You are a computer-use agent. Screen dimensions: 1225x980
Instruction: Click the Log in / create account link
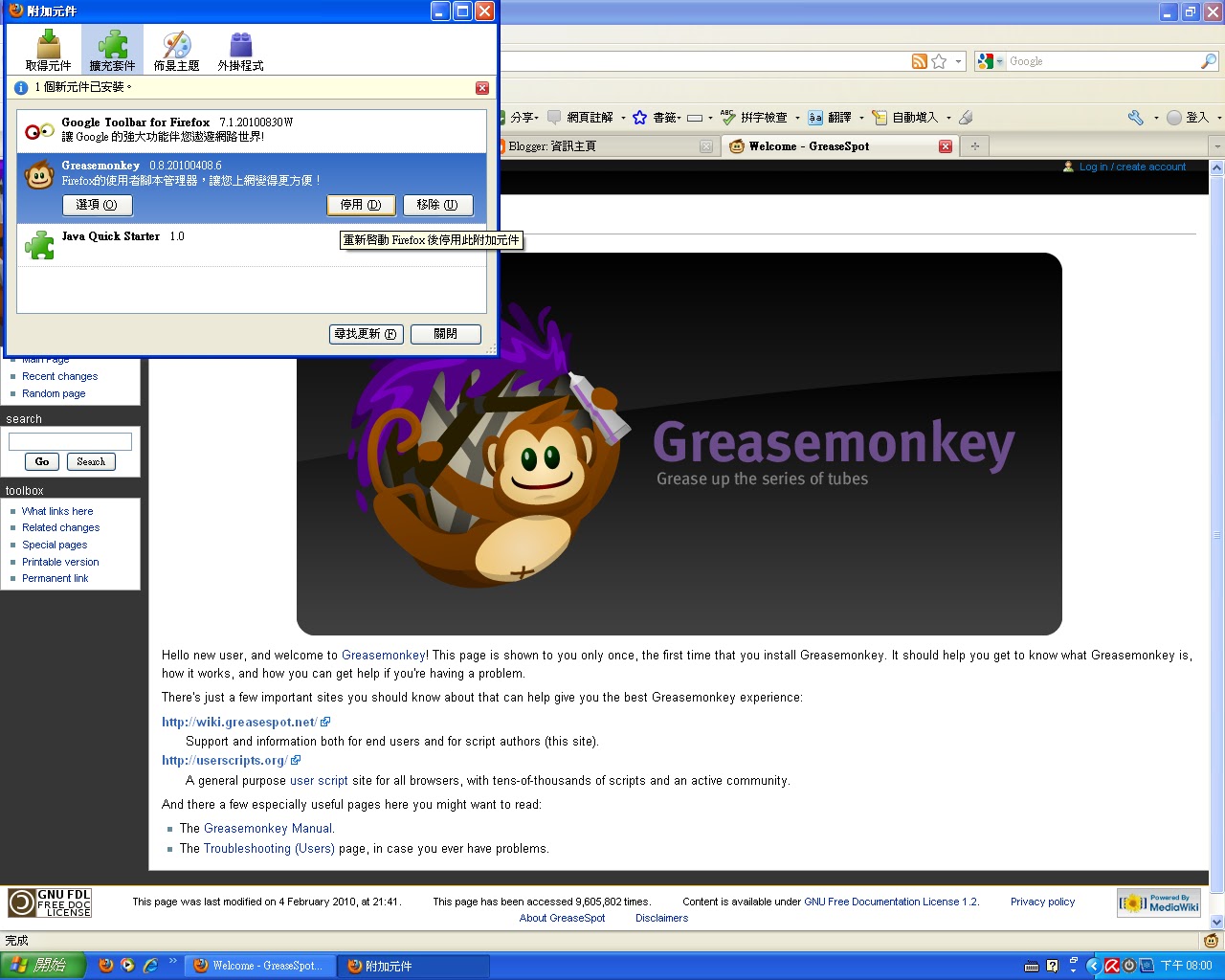pyautogui.click(x=1132, y=167)
